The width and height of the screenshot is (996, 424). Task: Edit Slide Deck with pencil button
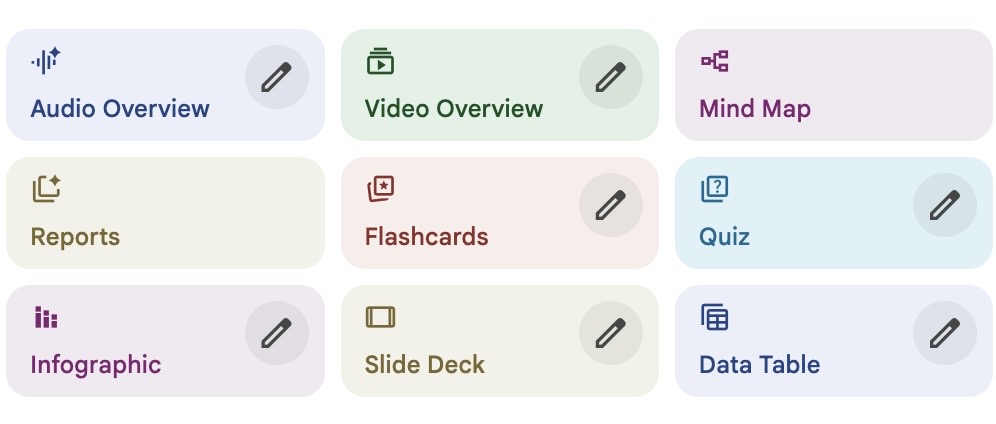point(610,333)
